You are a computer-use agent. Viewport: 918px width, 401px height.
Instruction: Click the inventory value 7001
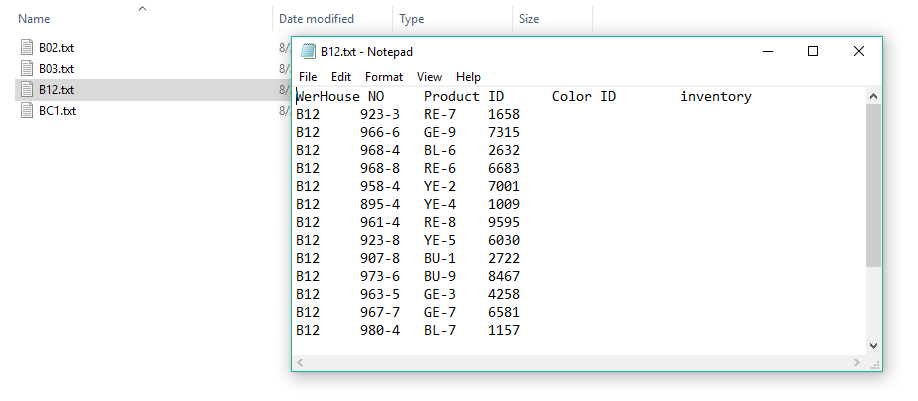[504, 187]
